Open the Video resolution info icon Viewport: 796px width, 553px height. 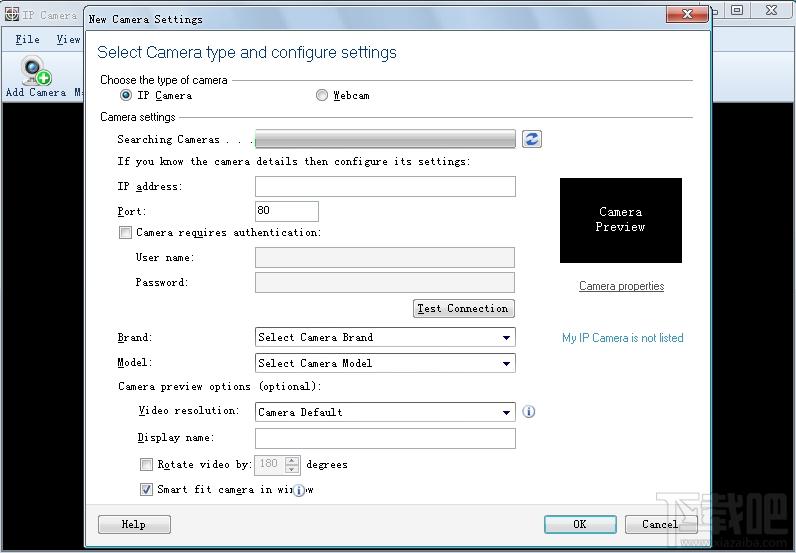528,411
